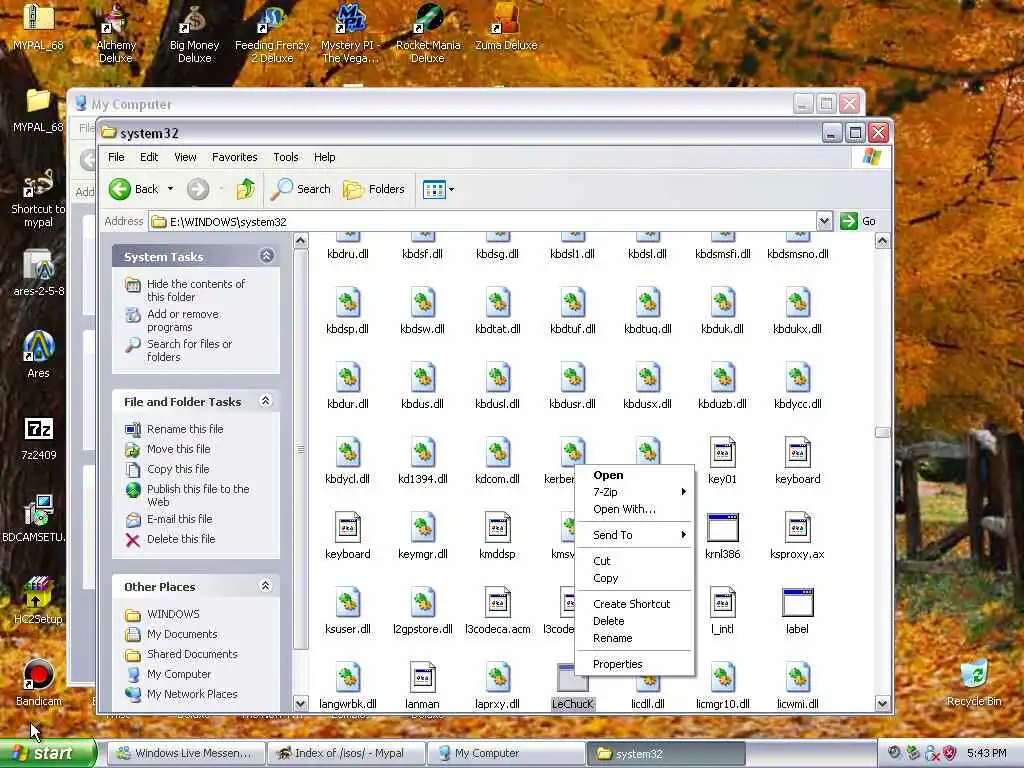Click the Go button
Screen dimensions: 1024x768
858,221
